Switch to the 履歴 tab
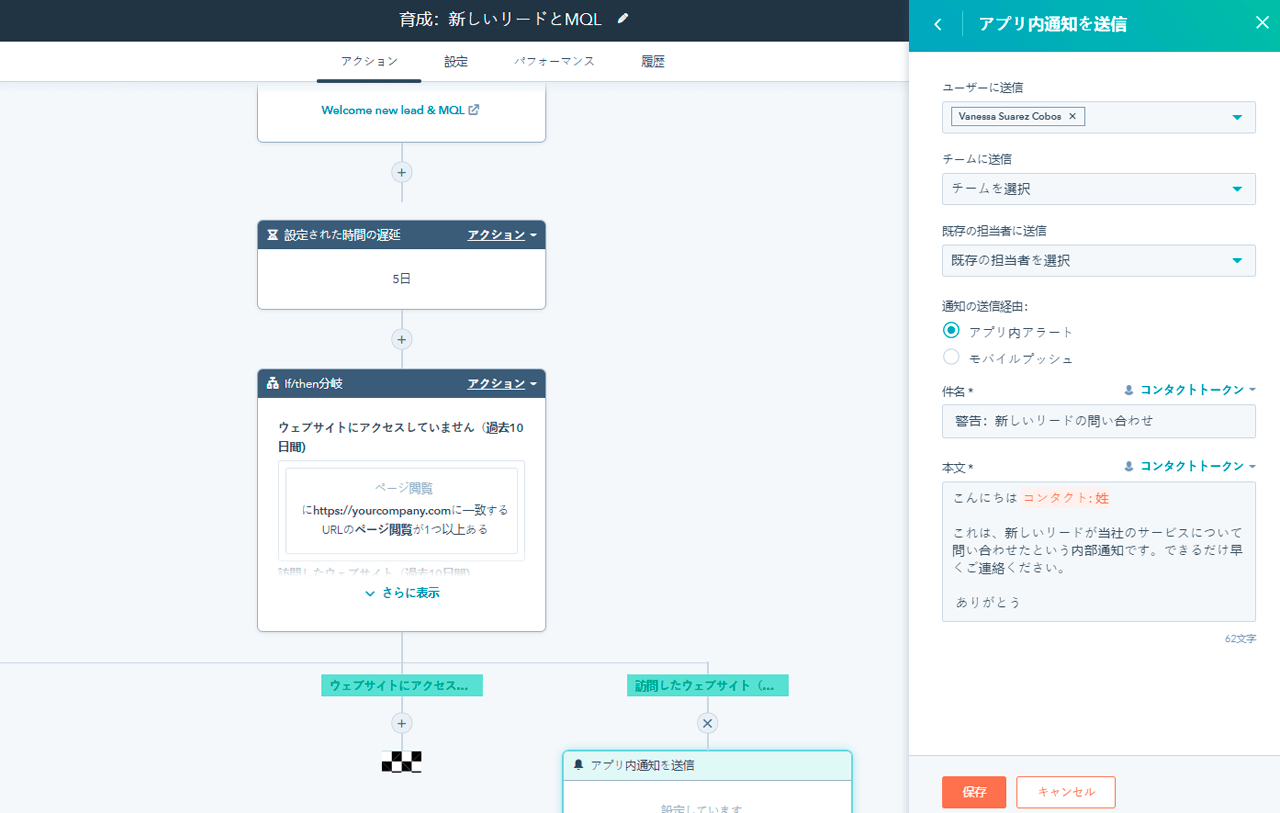The height and width of the screenshot is (813, 1280). point(652,61)
